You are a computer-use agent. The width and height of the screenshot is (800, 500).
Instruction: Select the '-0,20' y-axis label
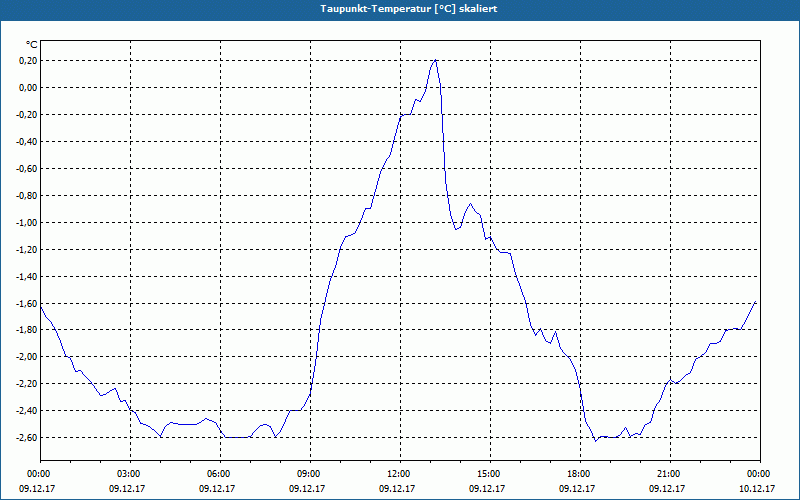click(x=28, y=115)
